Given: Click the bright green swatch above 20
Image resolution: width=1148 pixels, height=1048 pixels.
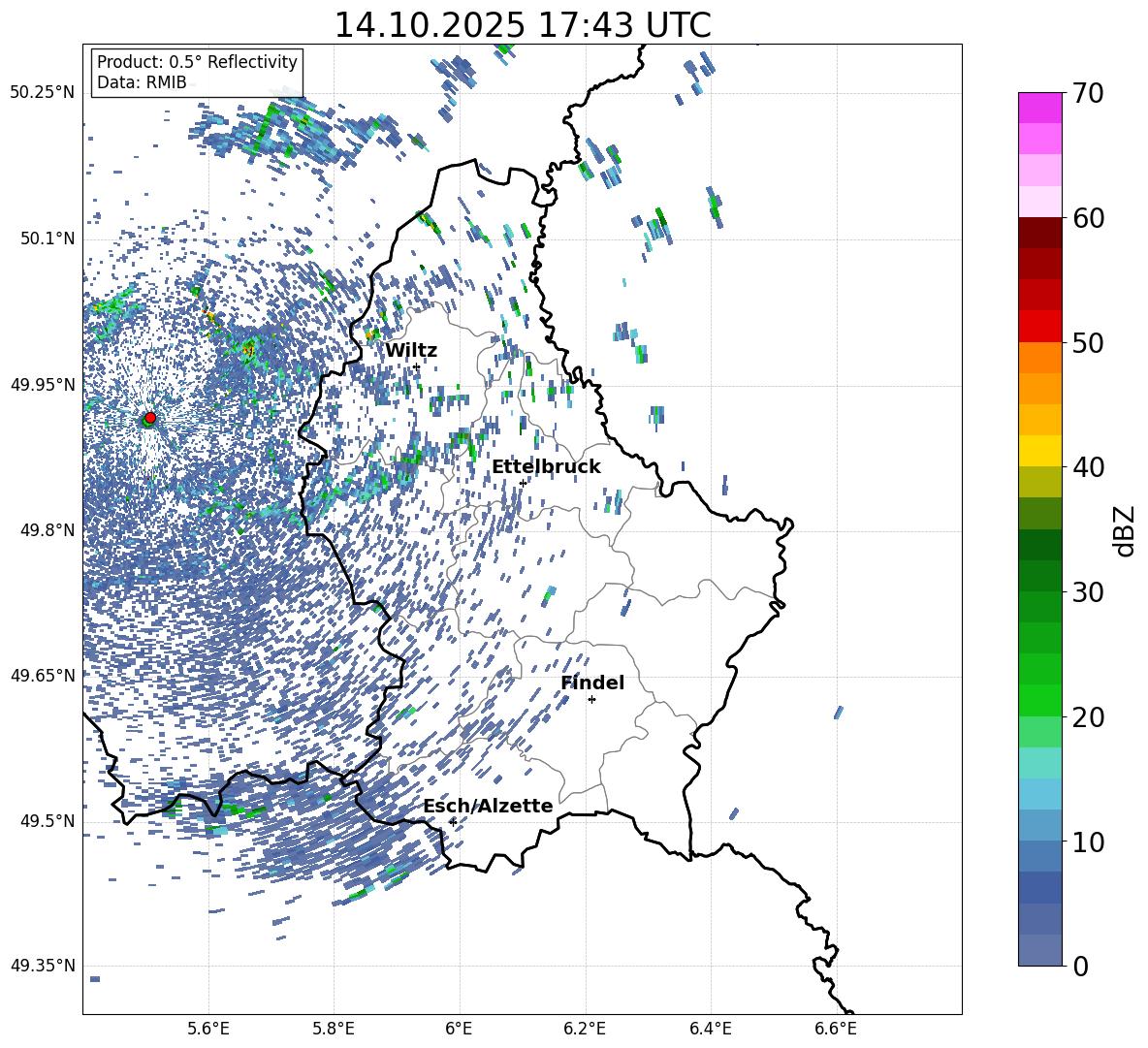Looking at the screenshot, I should [1039, 700].
